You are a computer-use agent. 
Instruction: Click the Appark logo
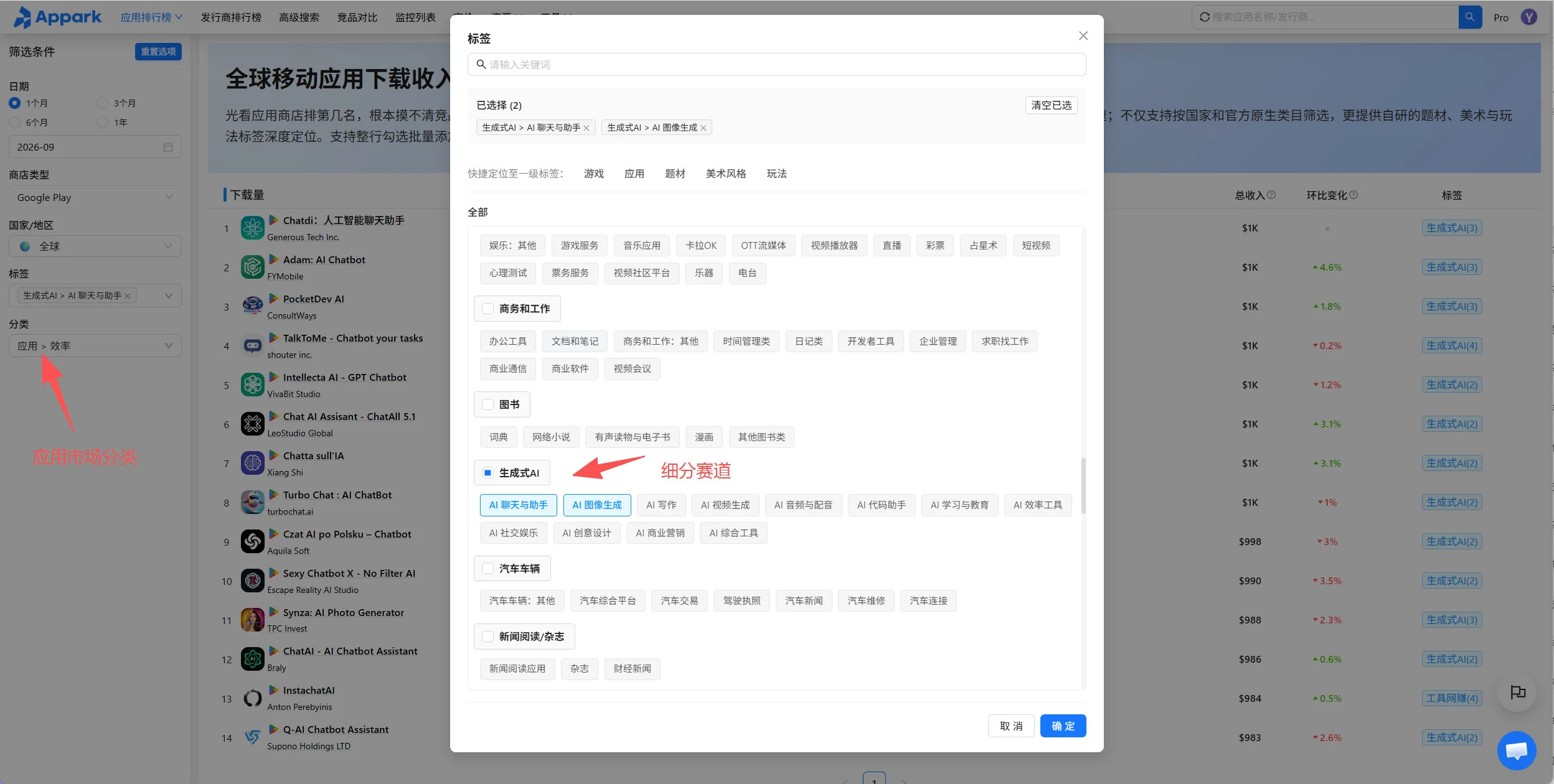tap(57, 17)
